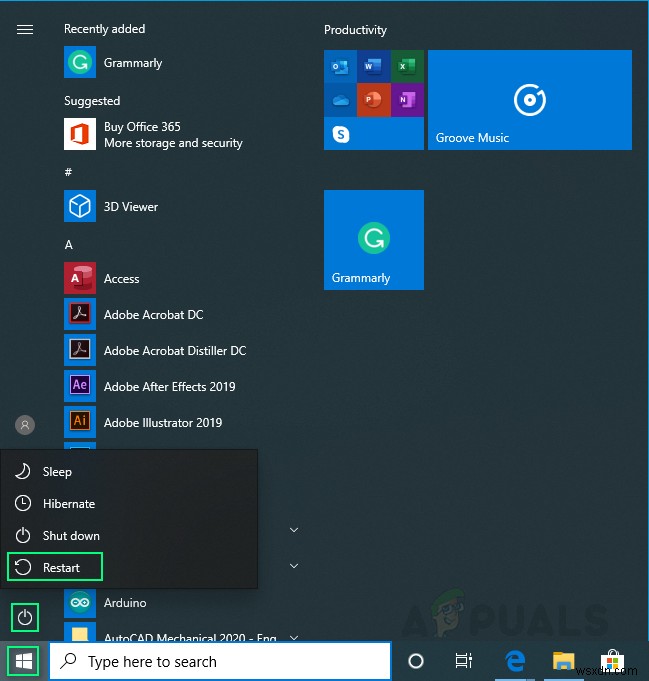Open Cortana from the taskbar circle icon
Screen dimensions: 649x681
pyautogui.click(x=416, y=661)
